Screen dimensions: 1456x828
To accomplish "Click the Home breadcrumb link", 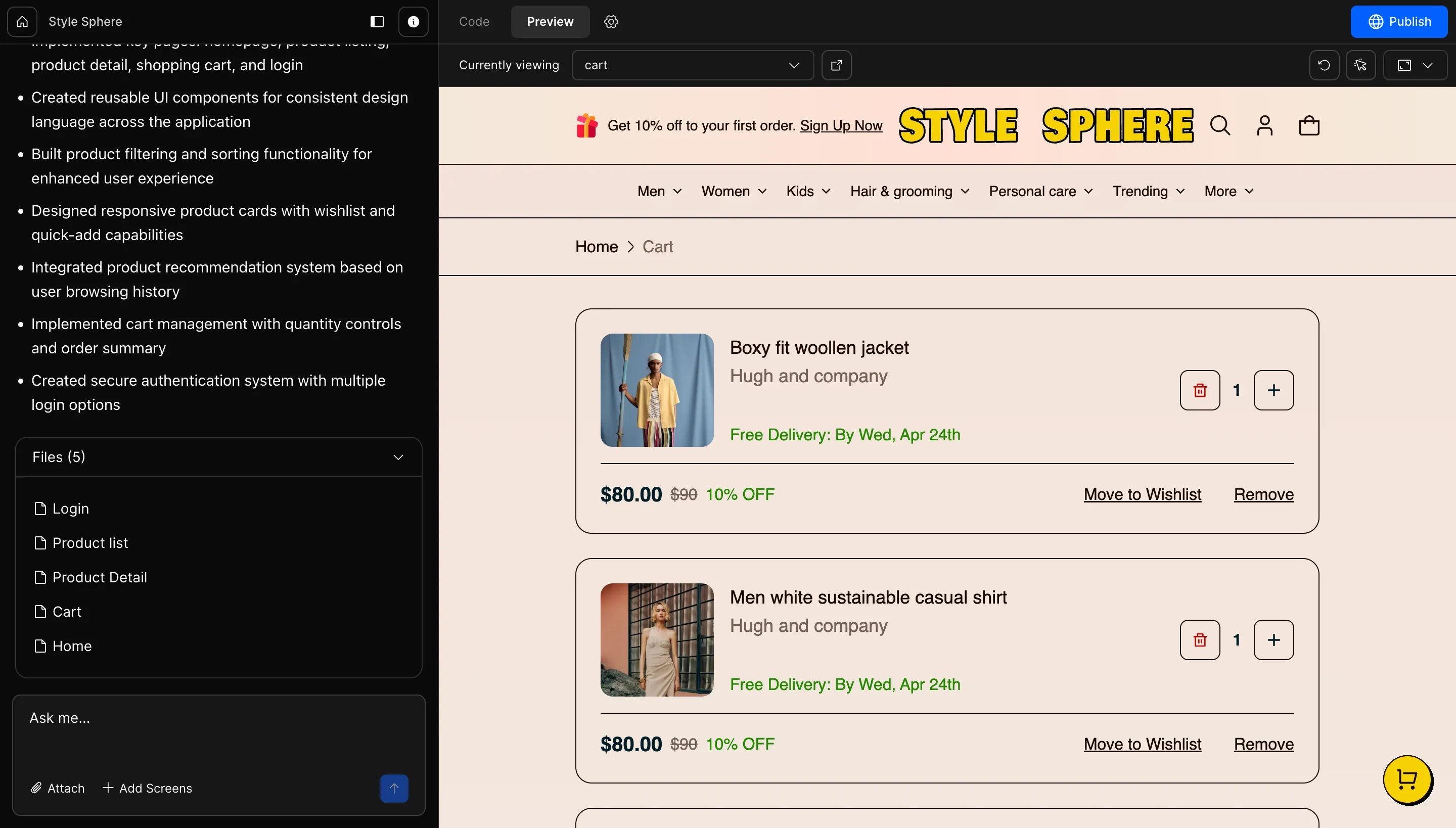I will click(x=596, y=247).
